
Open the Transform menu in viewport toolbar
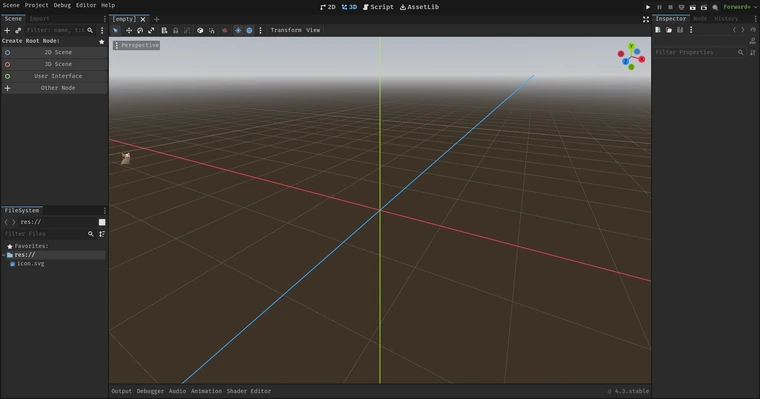point(286,30)
